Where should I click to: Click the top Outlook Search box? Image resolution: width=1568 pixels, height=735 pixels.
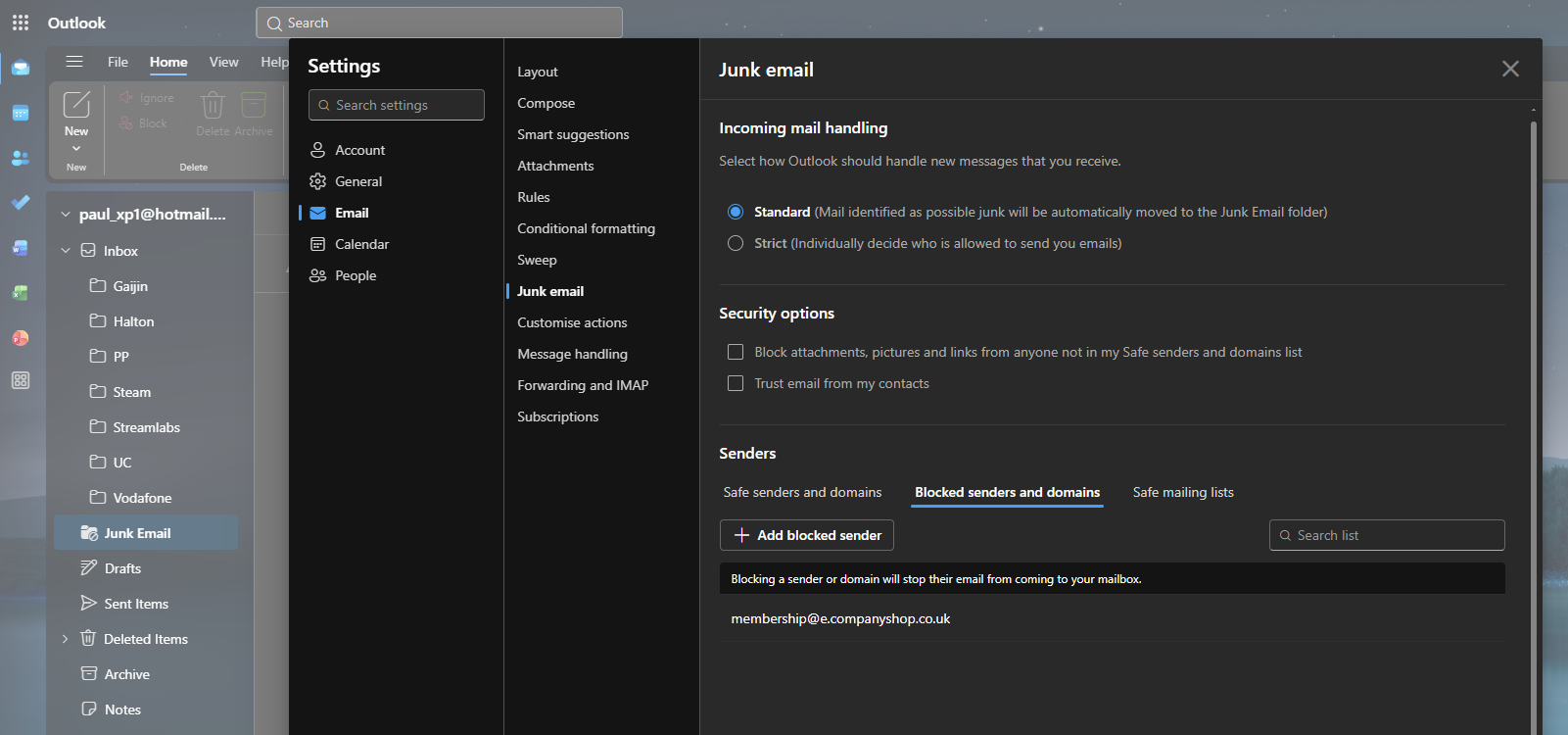click(x=439, y=23)
